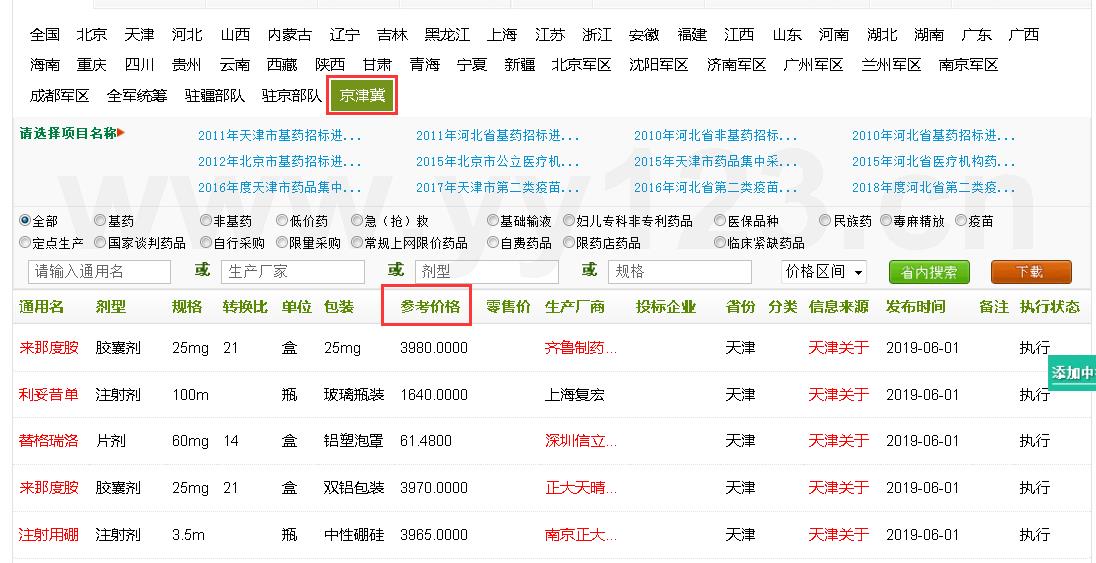The width and height of the screenshot is (1096, 563).
Task: Switch to the 北京 region
Action: [x=92, y=34]
